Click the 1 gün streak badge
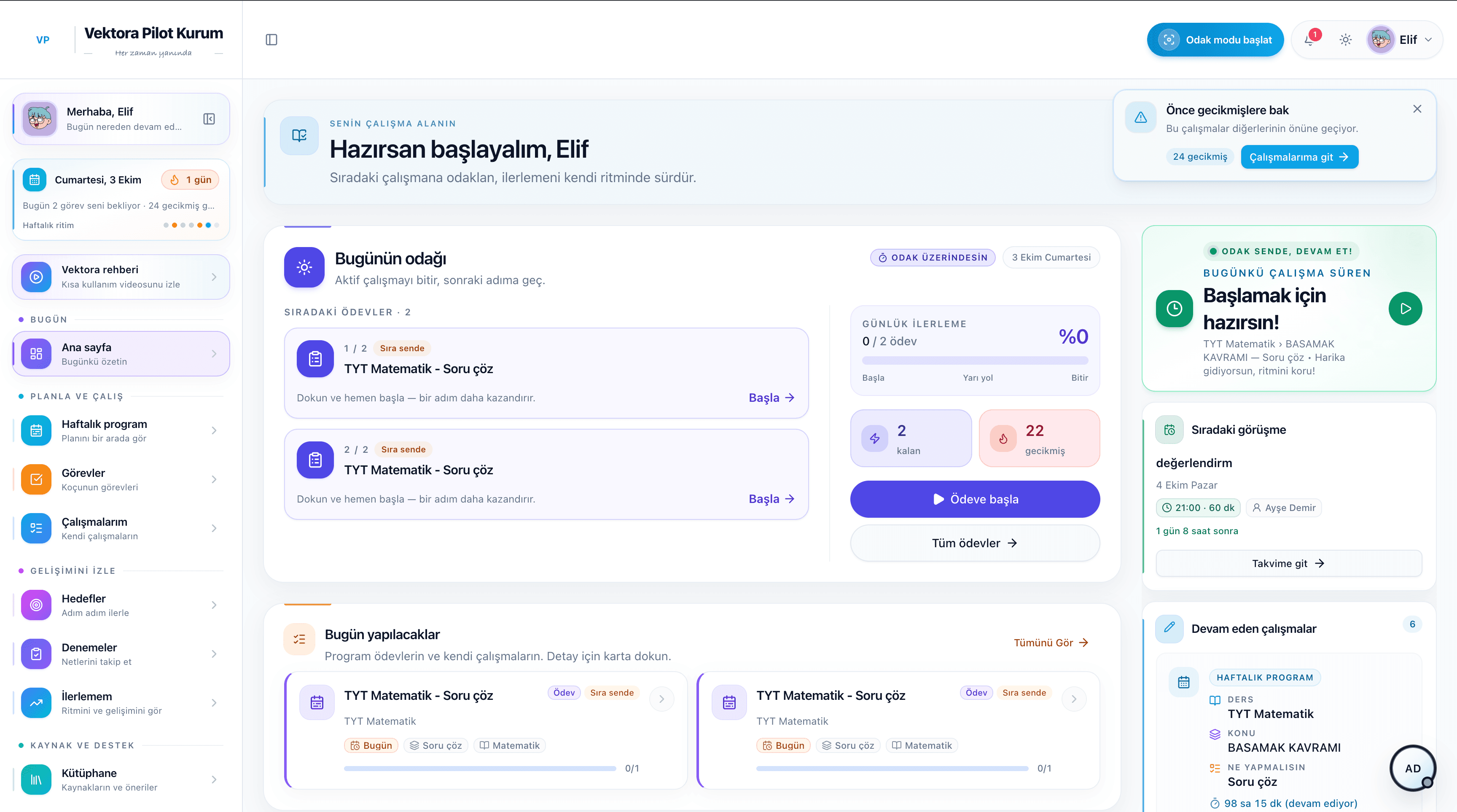This screenshot has height=812, width=1457. (x=190, y=180)
